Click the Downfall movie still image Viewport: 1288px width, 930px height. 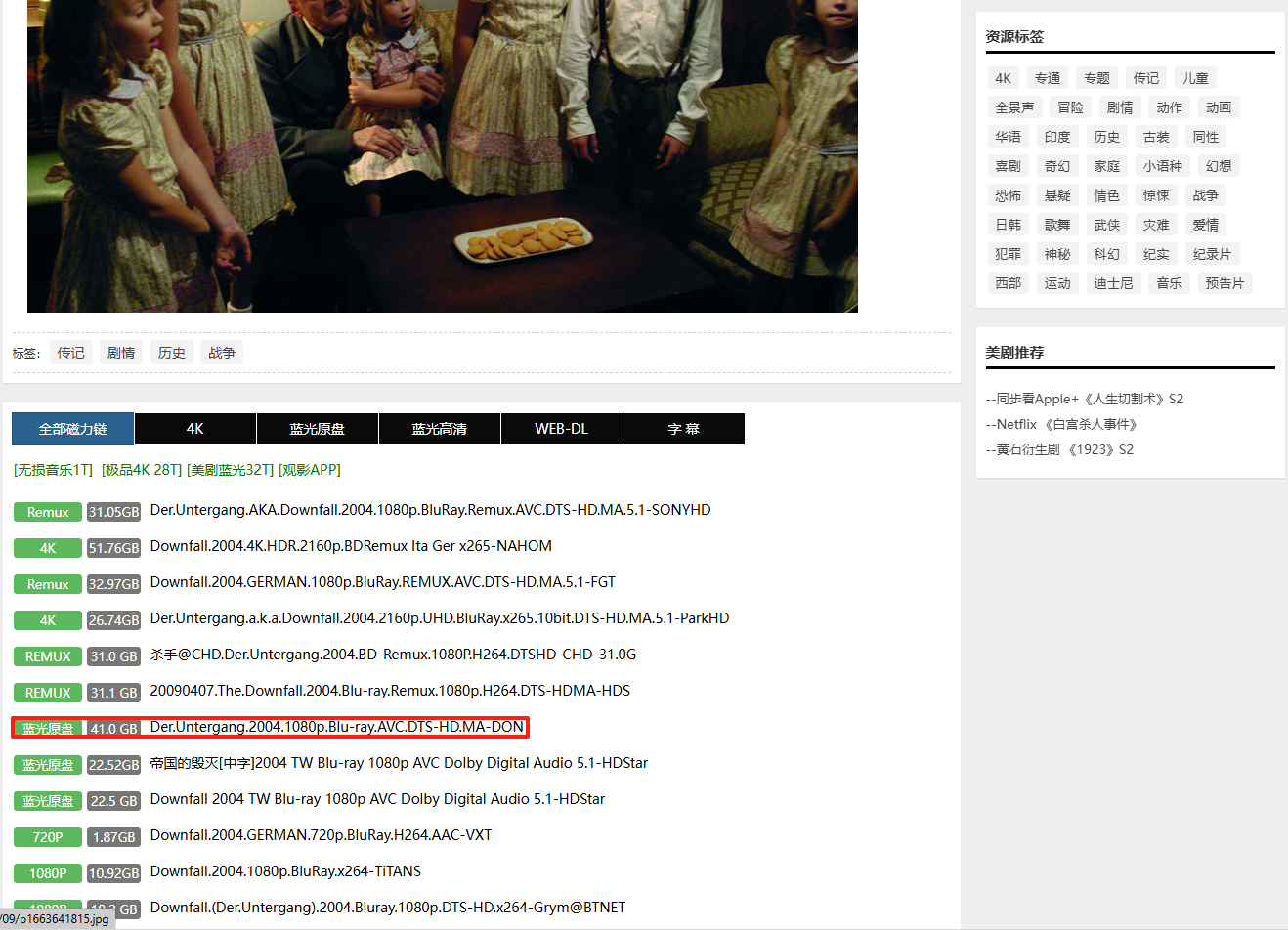click(x=443, y=156)
